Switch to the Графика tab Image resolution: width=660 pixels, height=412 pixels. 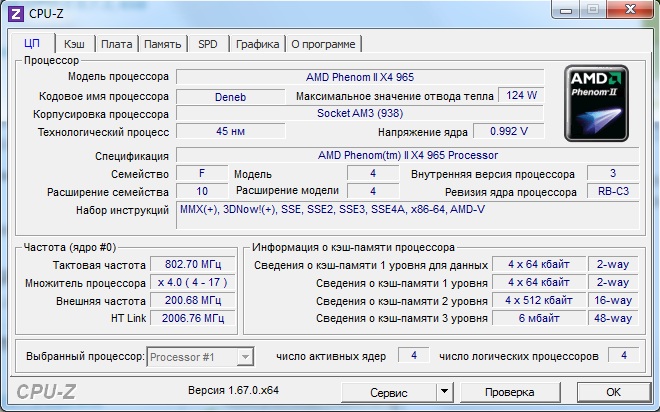pos(258,44)
